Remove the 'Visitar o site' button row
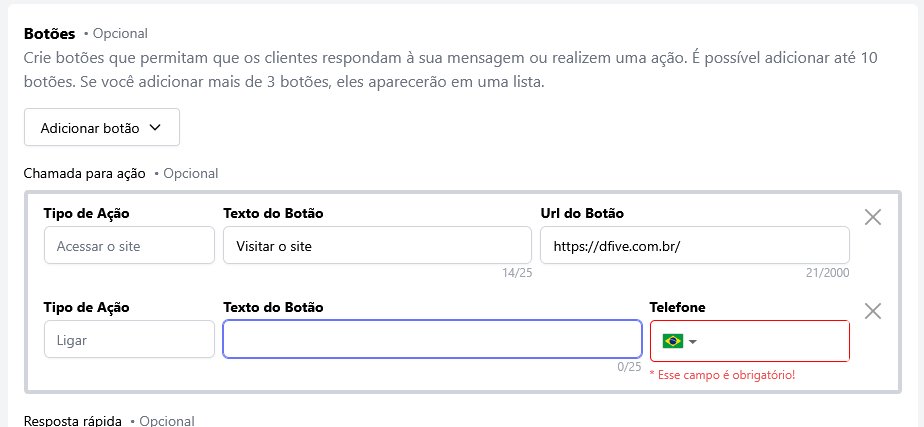The image size is (924, 427). click(872, 217)
